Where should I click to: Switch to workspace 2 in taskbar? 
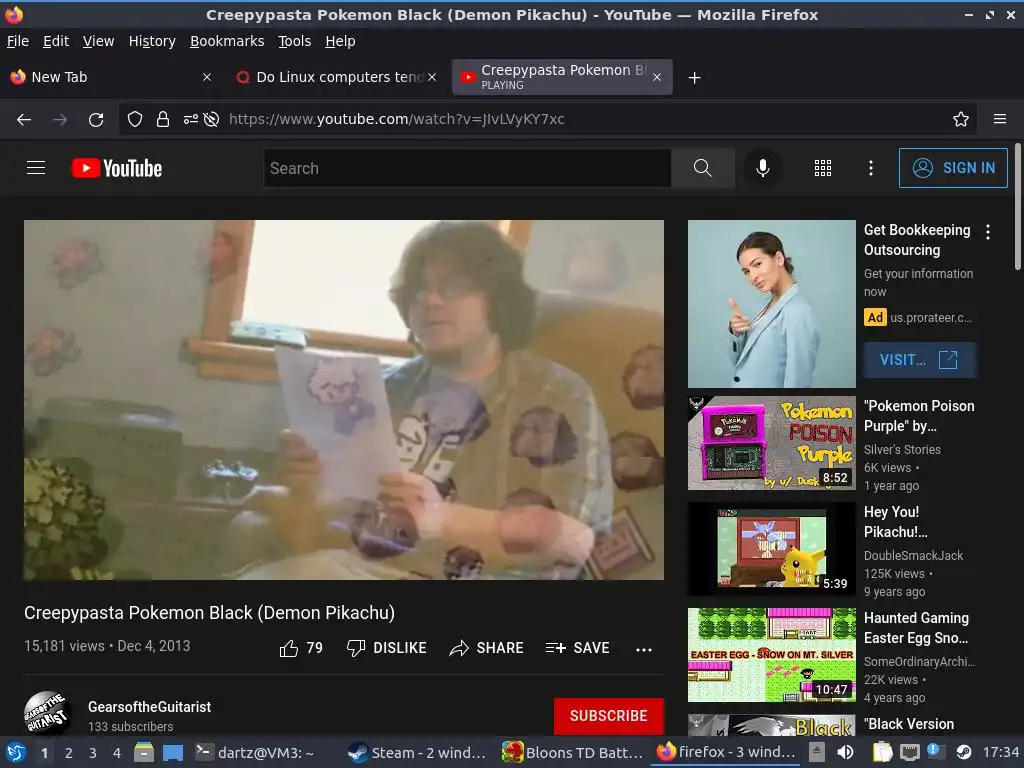[x=69, y=752]
